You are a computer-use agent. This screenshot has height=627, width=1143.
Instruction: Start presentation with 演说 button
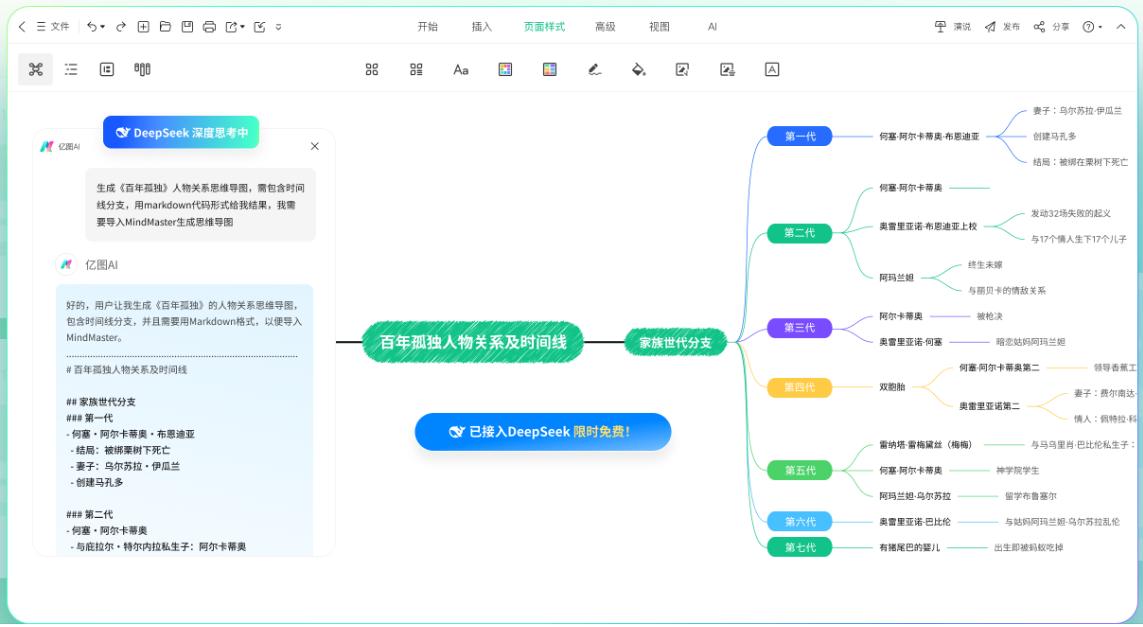pyautogui.click(x=953, y=27)
